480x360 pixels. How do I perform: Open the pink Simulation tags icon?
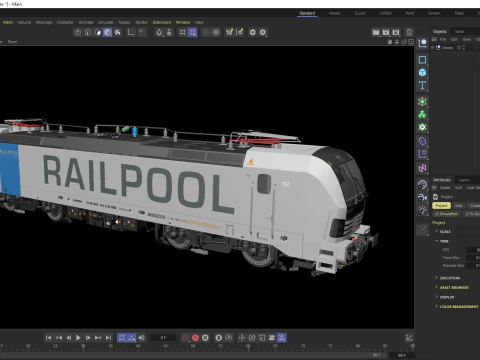click(x=422, y=168)
